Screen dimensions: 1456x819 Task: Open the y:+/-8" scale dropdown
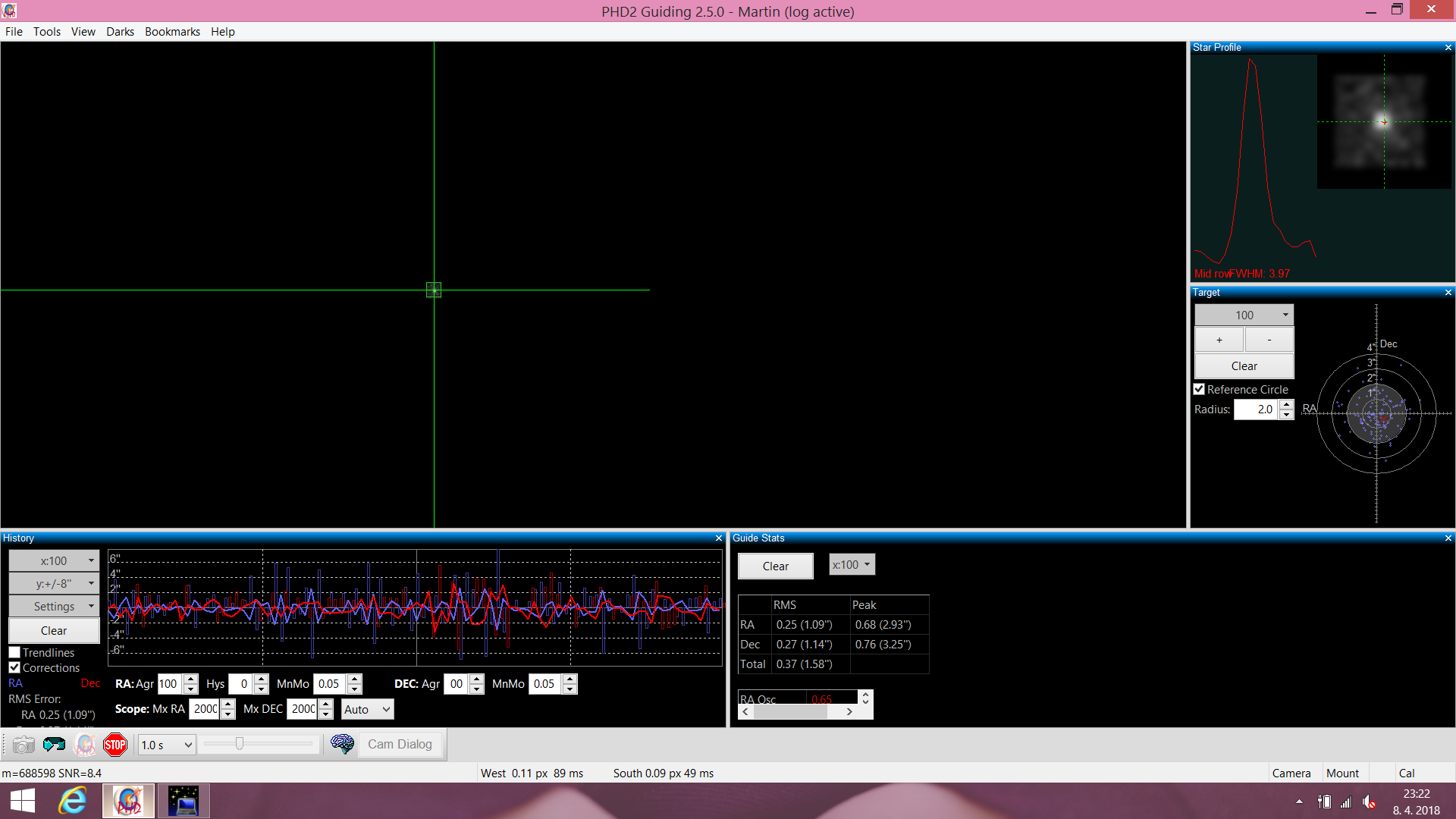[54, 583]
